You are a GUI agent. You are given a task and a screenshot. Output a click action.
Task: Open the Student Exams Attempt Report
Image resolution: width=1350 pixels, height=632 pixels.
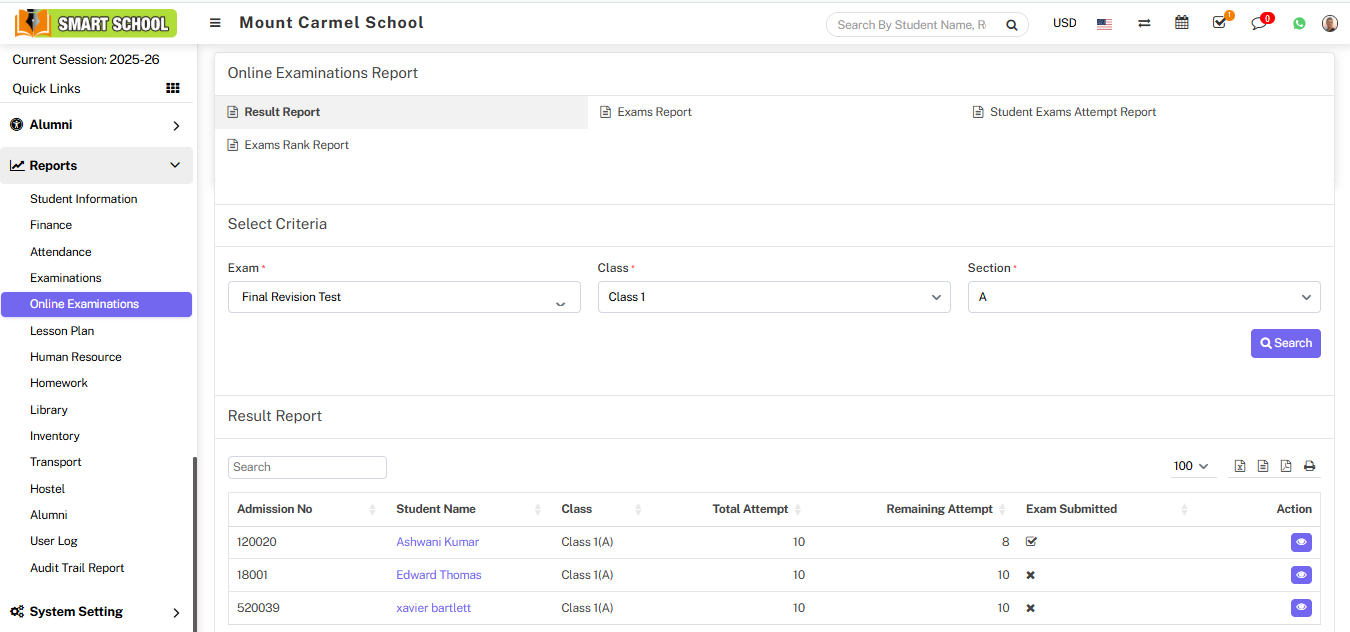click(1073, 111)
